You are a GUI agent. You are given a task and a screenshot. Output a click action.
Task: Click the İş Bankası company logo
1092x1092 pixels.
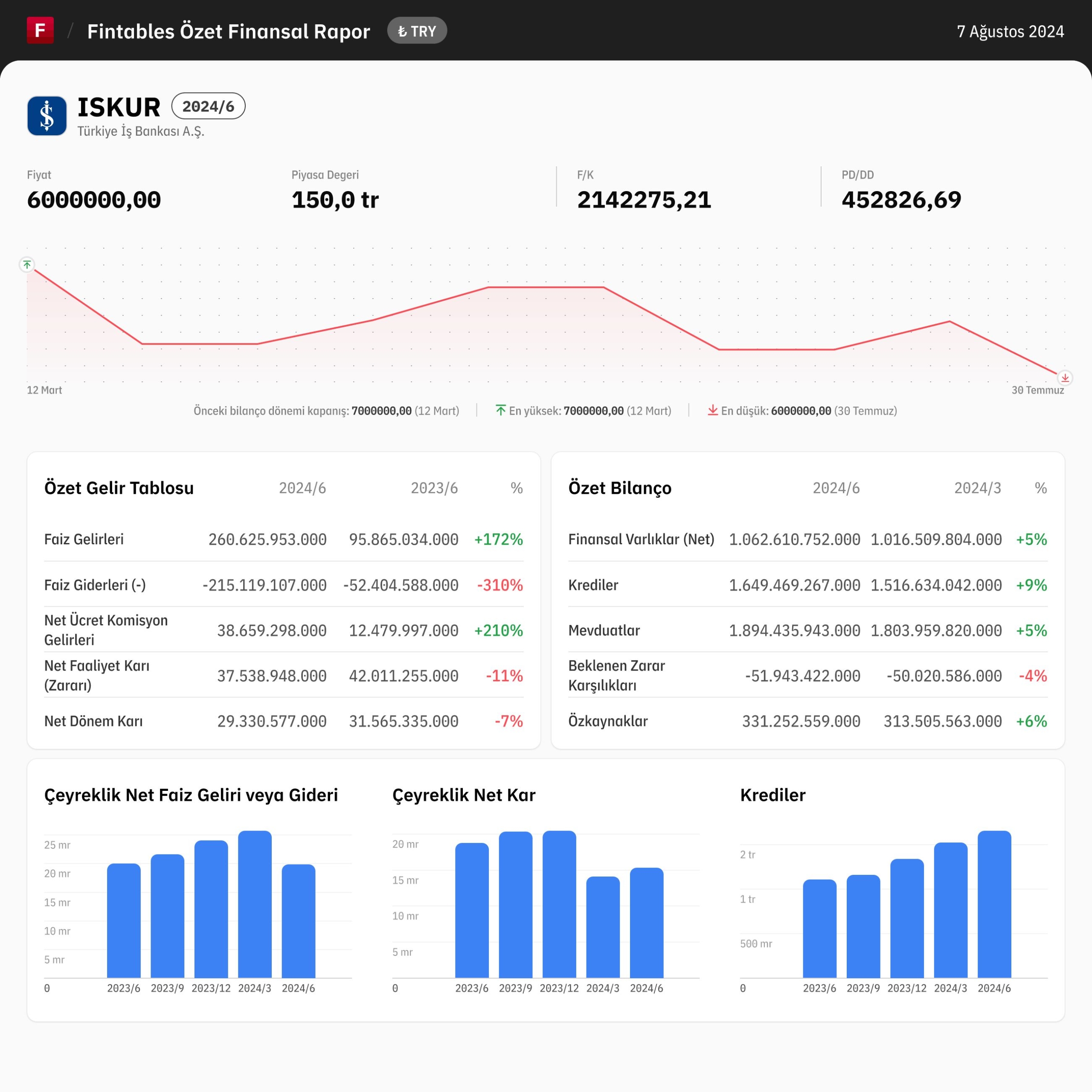pos(47,116)
